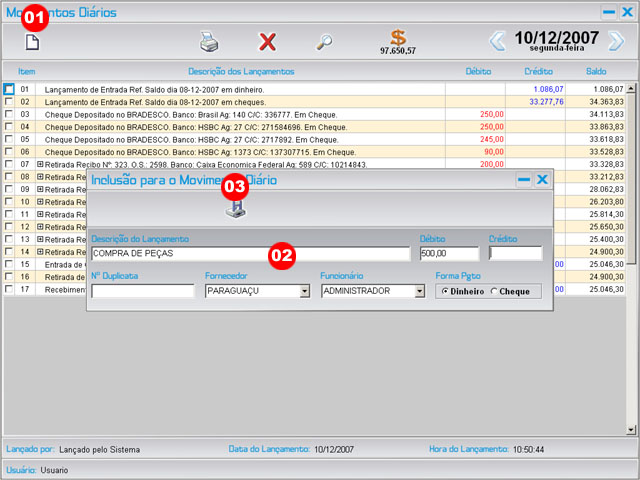
Task: Select the Dinheiro payment option
Action: [x=445, y=291]
